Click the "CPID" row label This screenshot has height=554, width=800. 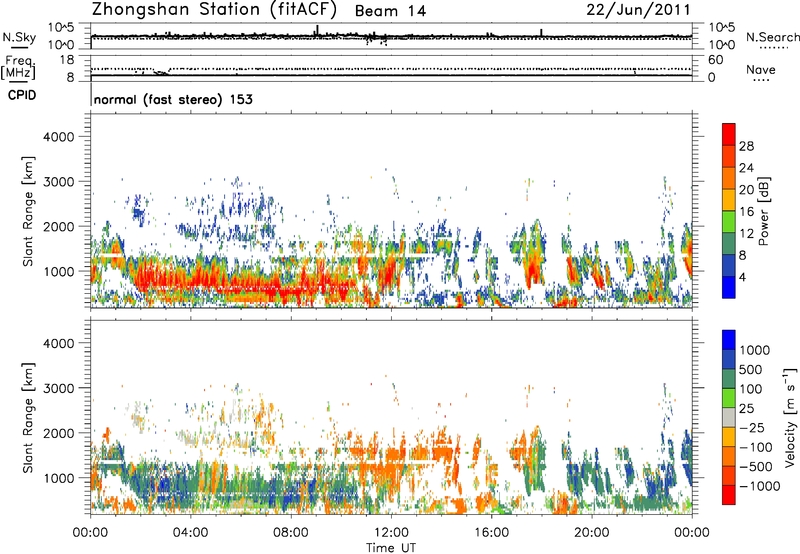click(x=22, y=95)
